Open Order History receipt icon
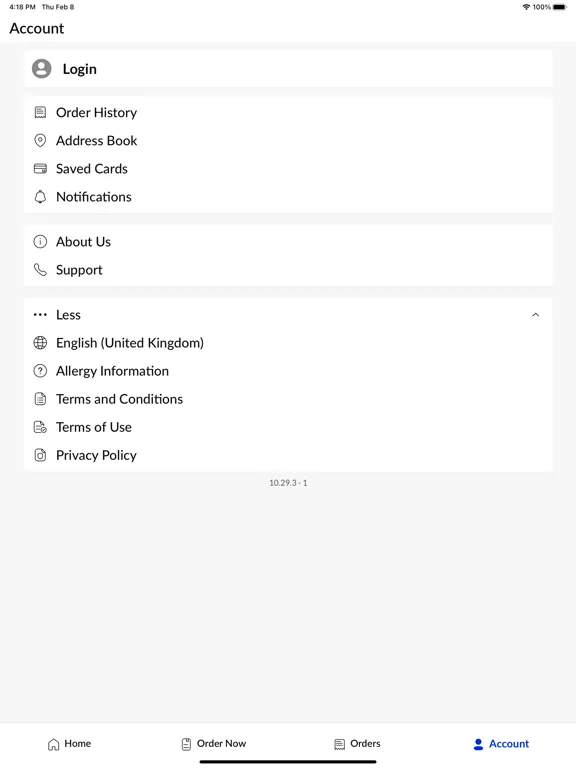 pyautogui.click(x=40, y=113)
